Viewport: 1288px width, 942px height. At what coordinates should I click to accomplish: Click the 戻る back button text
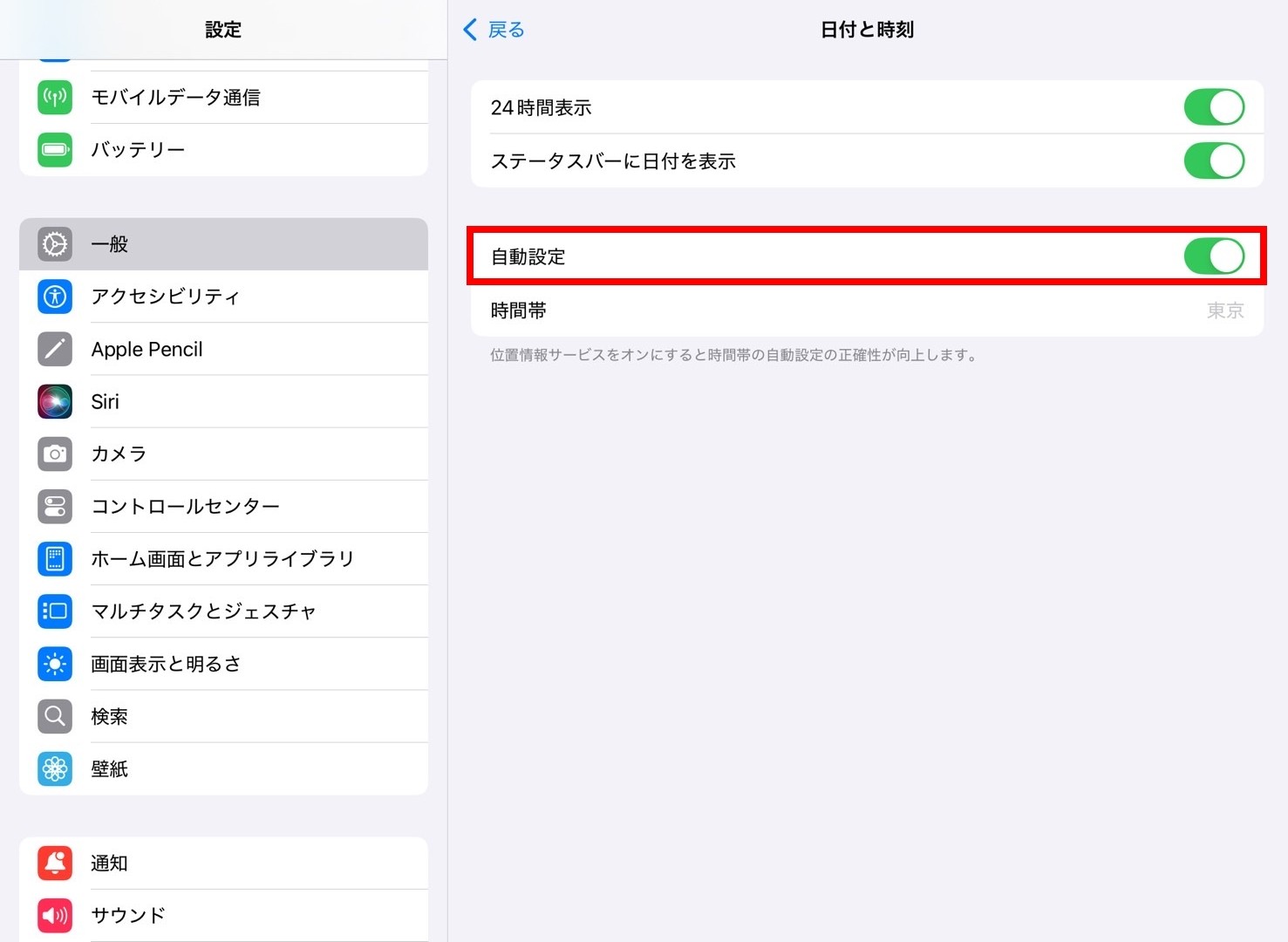pos(507,30)
